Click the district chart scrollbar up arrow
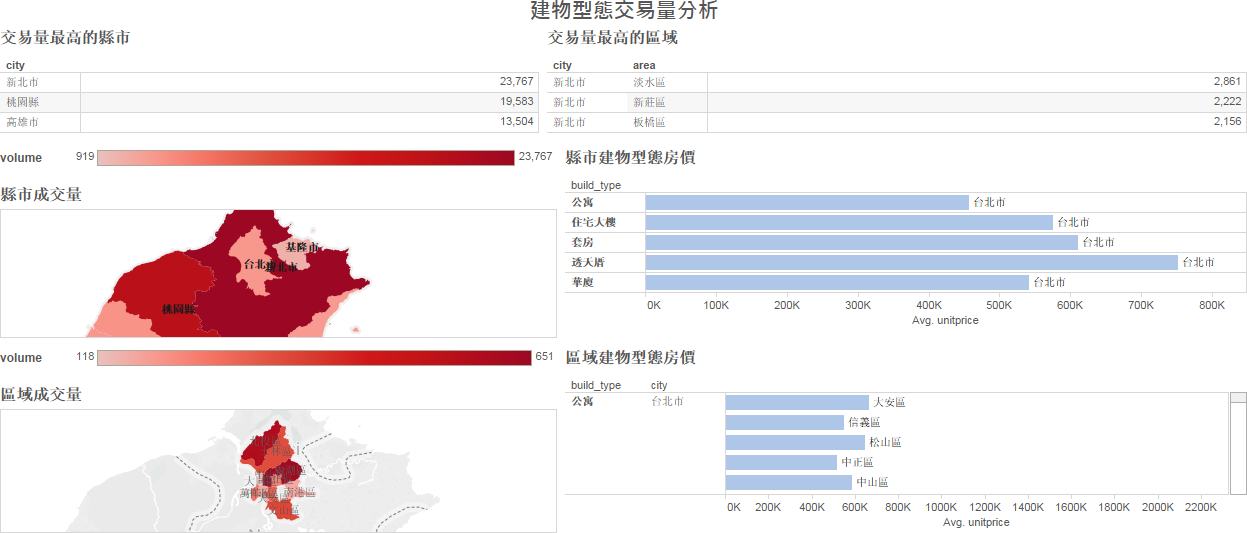This screenshot has width=1247, height=533. [x=1238, y=397]
